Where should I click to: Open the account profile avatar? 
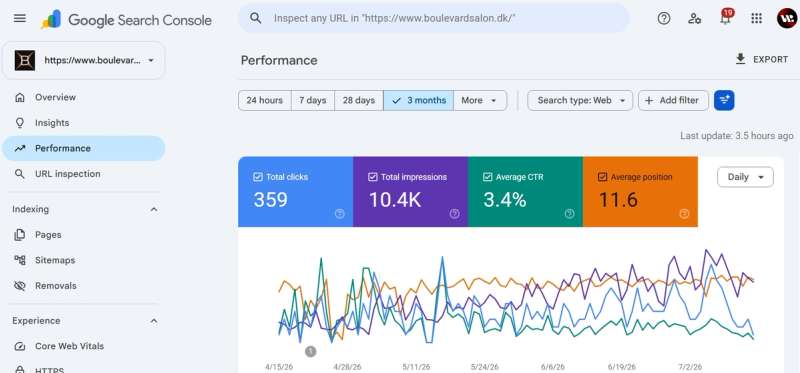(787, 18)
